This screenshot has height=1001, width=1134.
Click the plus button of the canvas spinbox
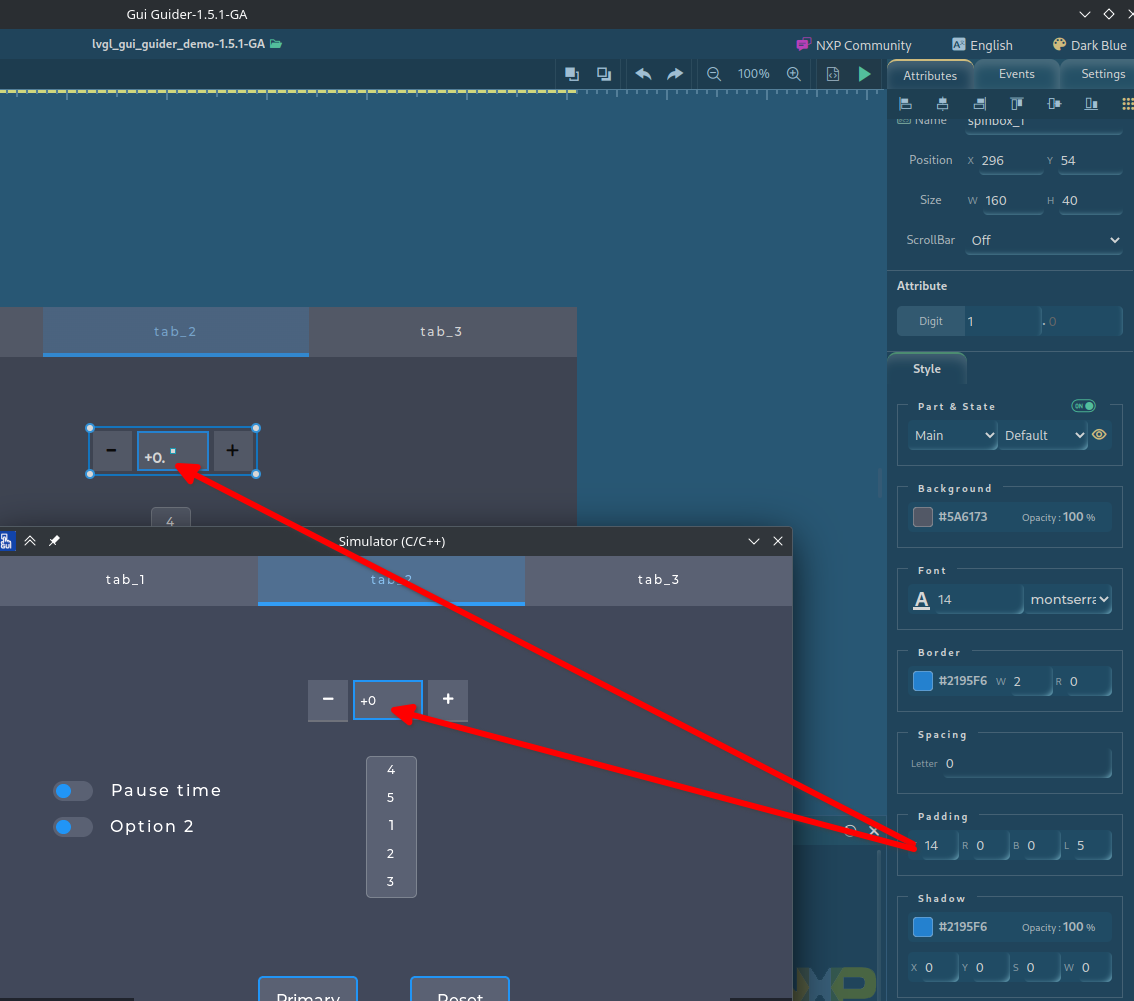point(232,451)
